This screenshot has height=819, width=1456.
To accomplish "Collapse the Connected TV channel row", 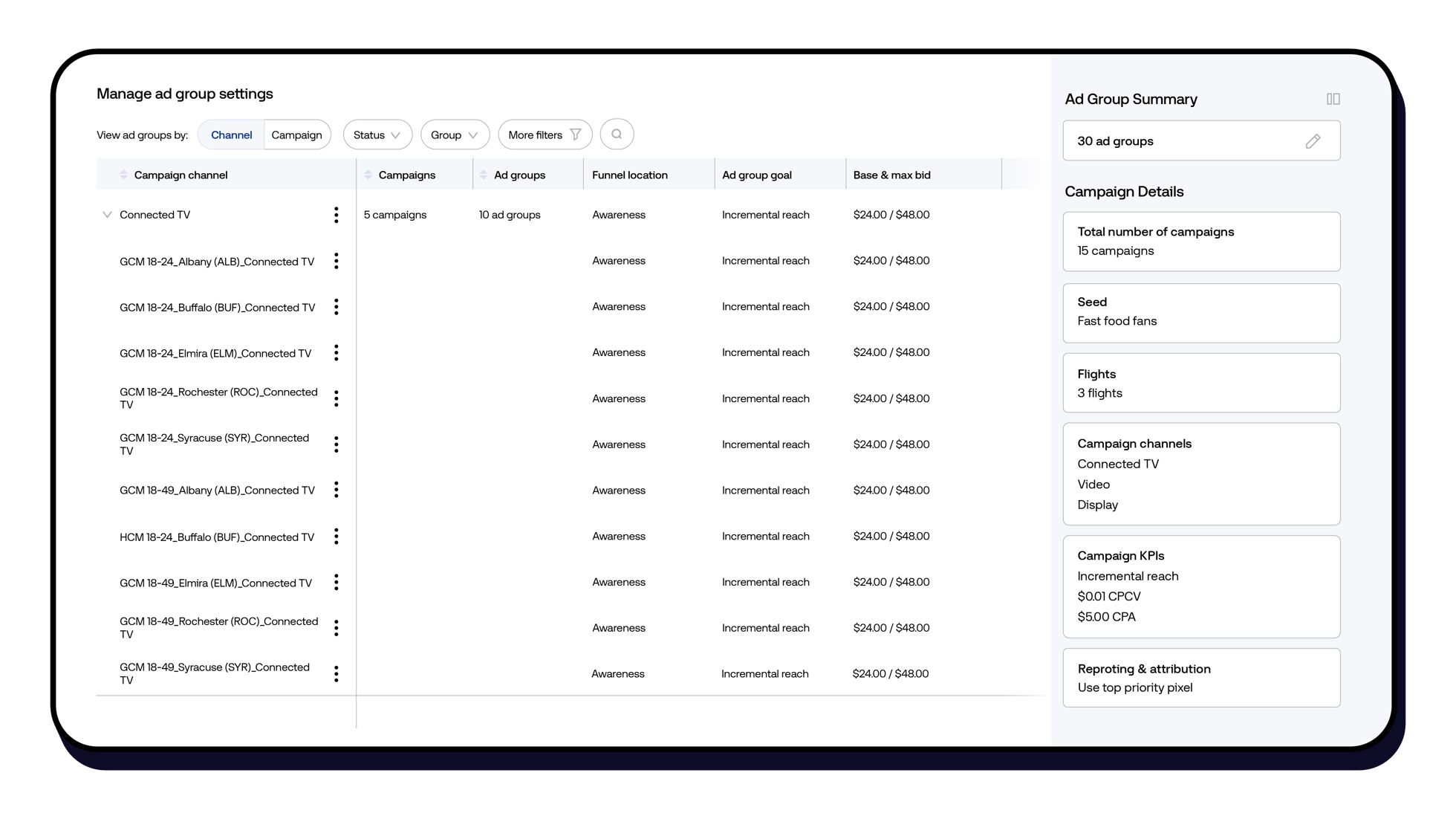I will pos(107,215).
